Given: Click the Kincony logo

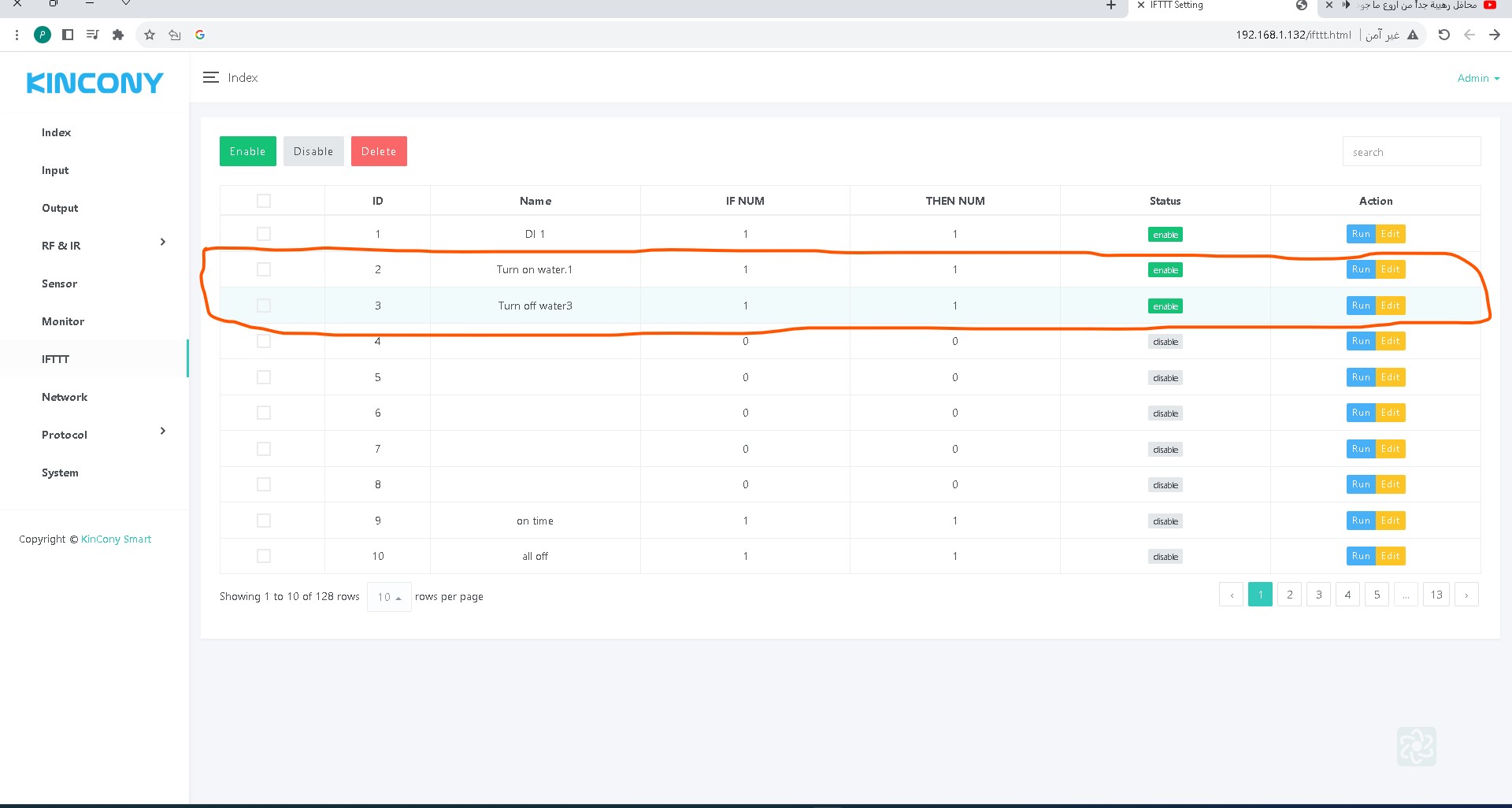Looking at the screenshot, I should (94, 83).
